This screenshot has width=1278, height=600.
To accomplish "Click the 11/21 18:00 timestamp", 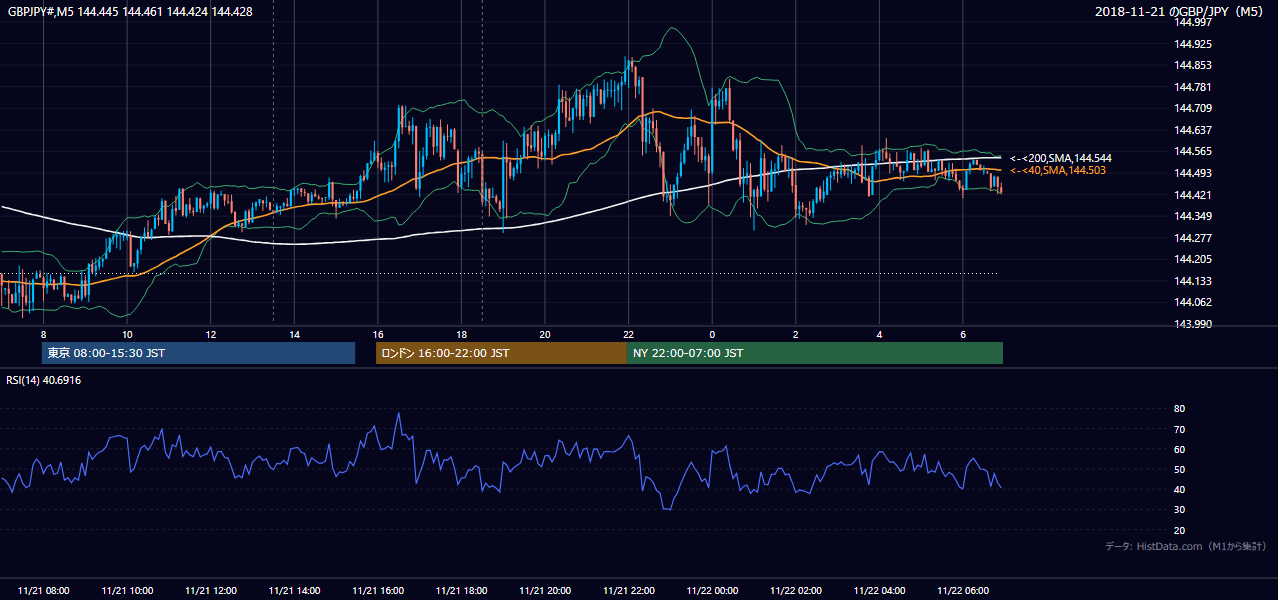I will pos(462,591).
